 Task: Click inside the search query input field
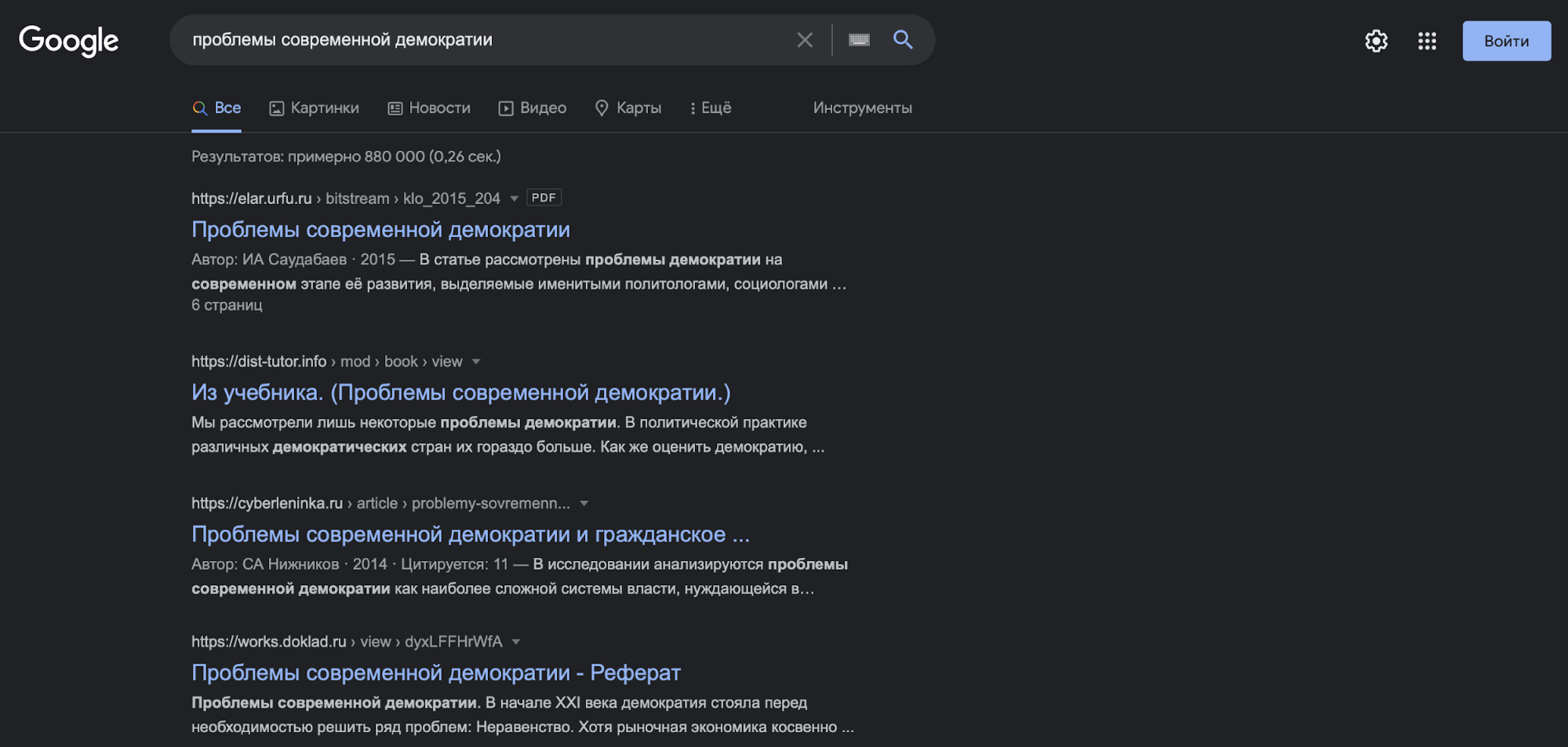point(471,40)
